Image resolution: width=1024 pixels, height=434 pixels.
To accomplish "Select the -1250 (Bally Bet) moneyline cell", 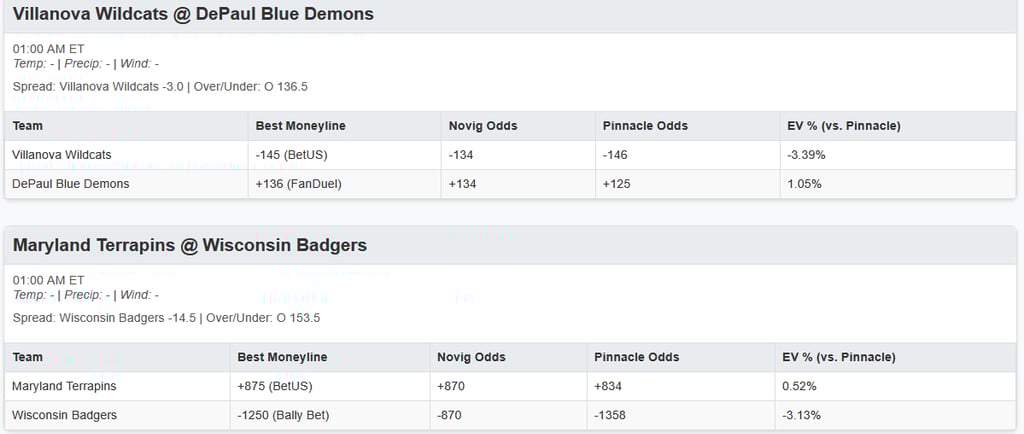I will click(283, 415).
